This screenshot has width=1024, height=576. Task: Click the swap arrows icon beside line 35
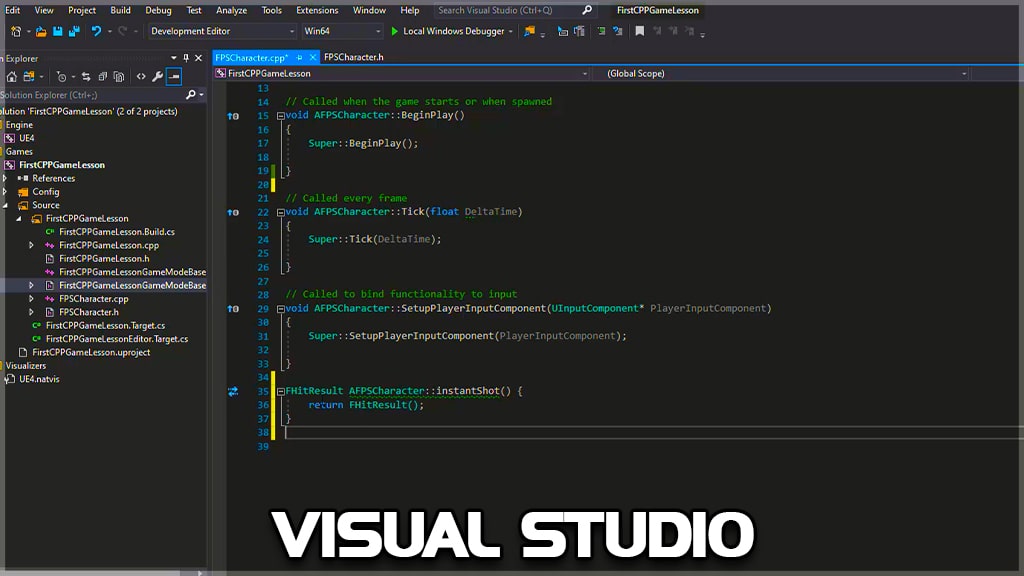pos(233,391)
